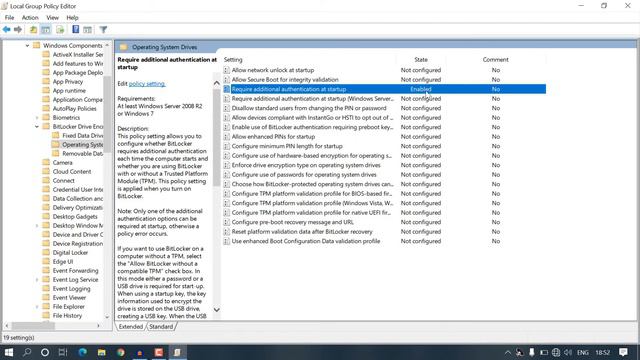
Task: Click the export list toolbar icon
Action: [60, 29]
